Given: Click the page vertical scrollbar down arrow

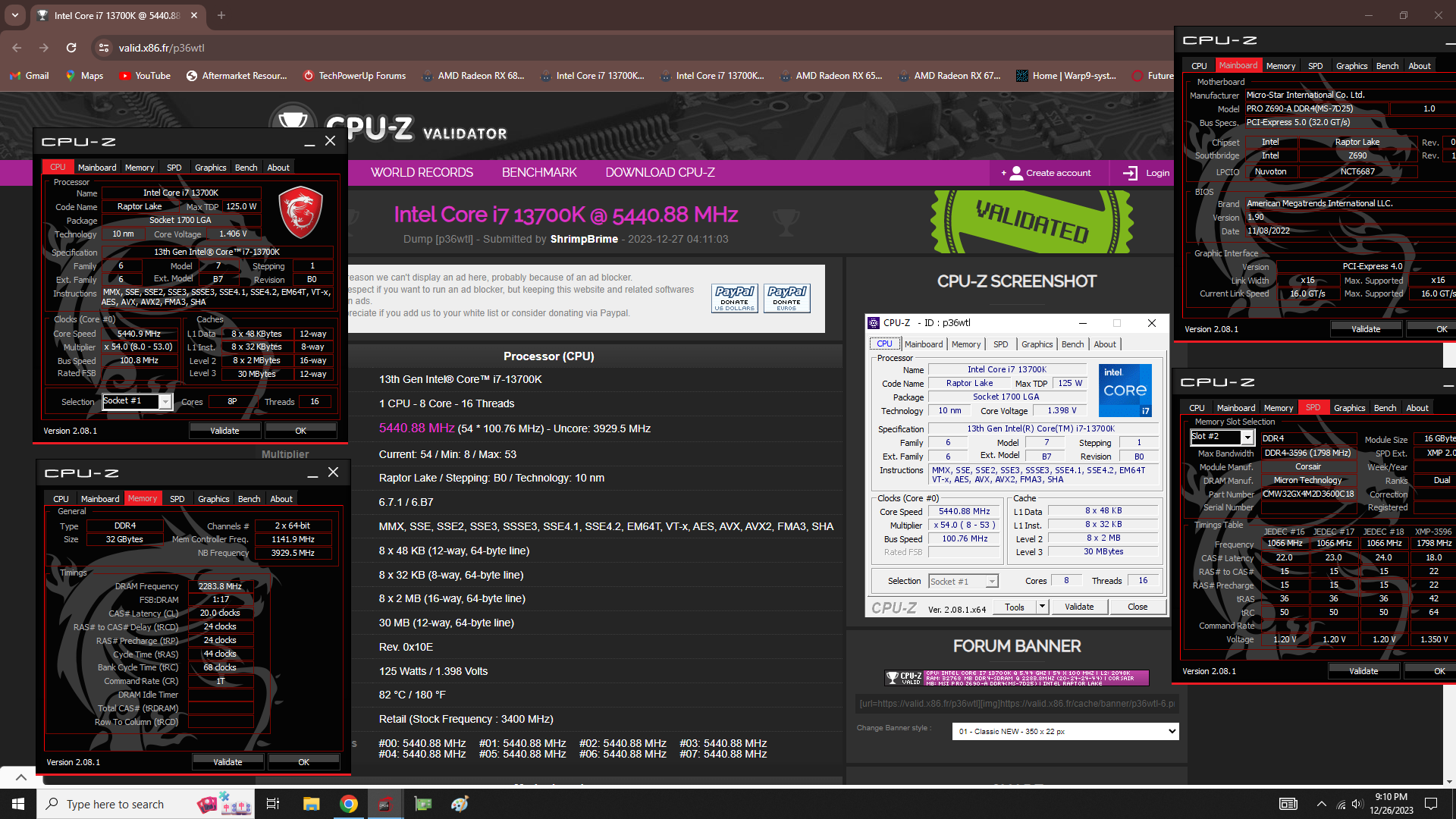Looking at the screenshot, I should pyautogui.click(x=1449, y=781).
